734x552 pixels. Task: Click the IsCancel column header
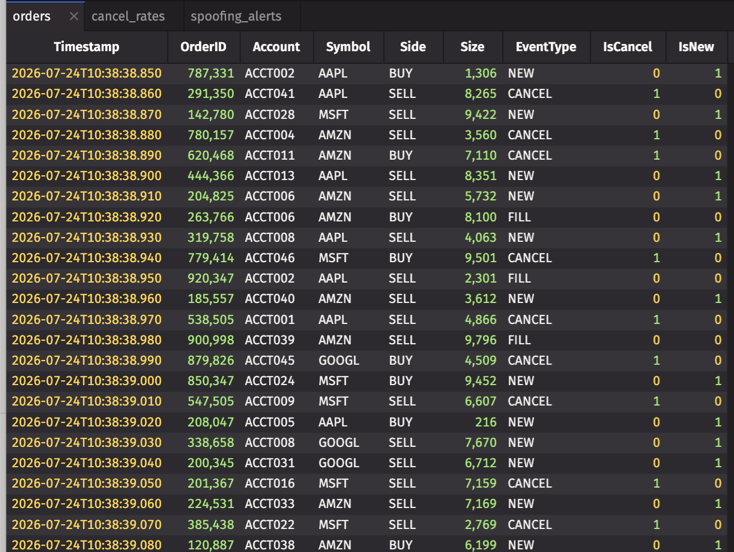[627, 47]
